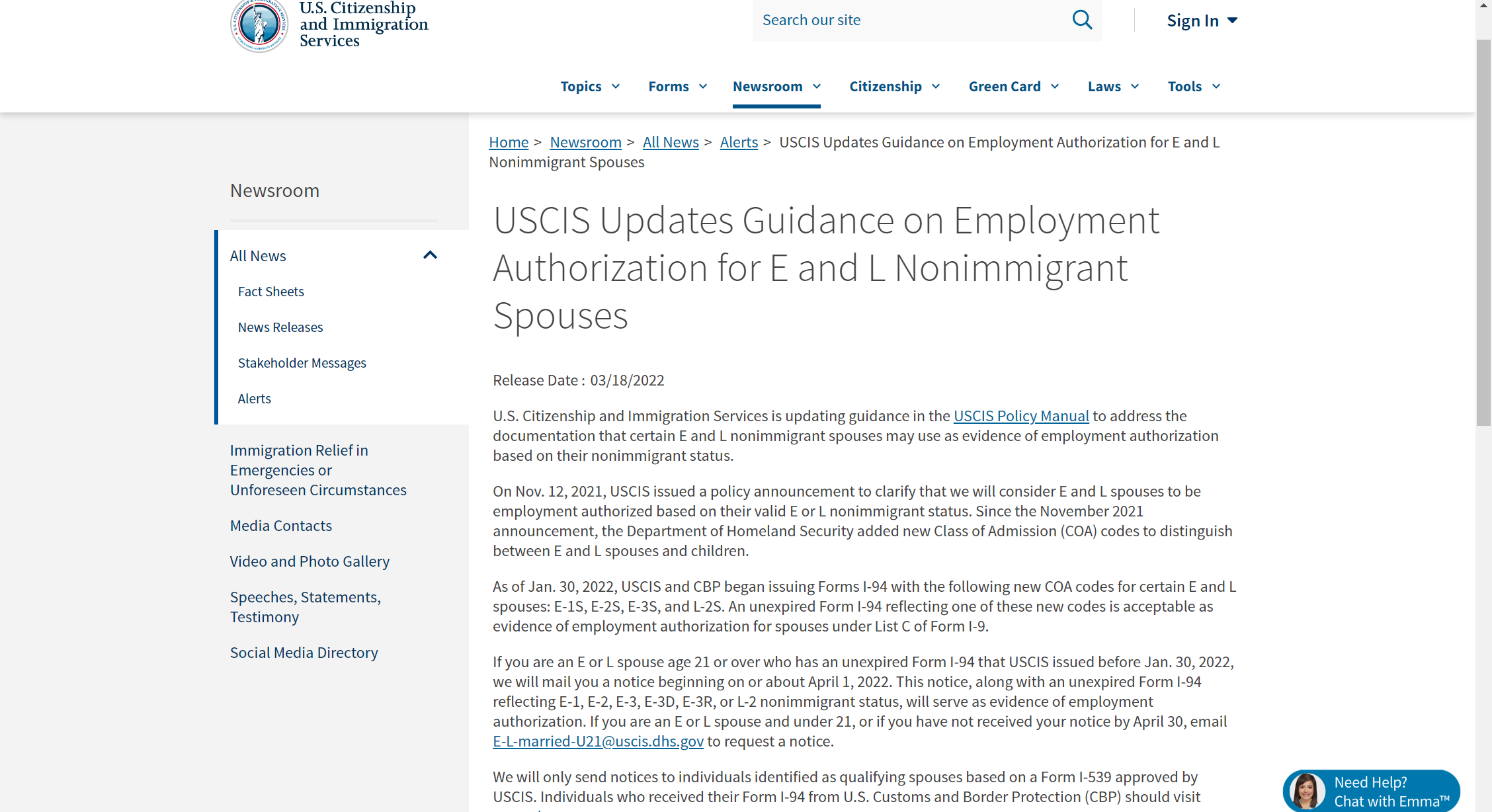Image resolution: width=1492 pixels, height=812 pixels.
Task: Expand the Forms menu
Action: [x=678, y=87]
